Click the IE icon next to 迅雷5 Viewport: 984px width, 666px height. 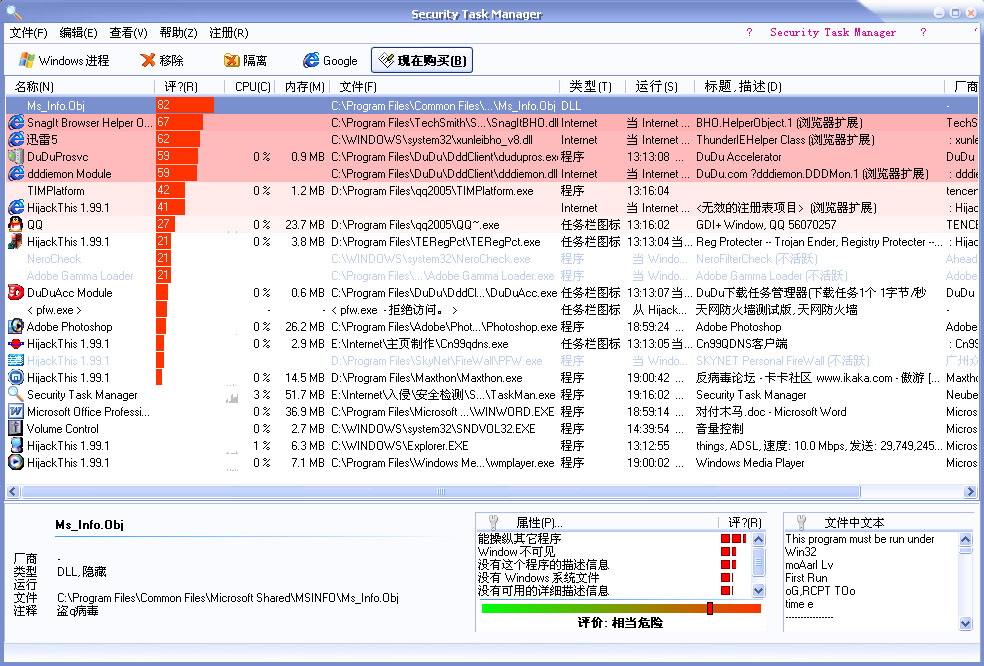point(16,139)
